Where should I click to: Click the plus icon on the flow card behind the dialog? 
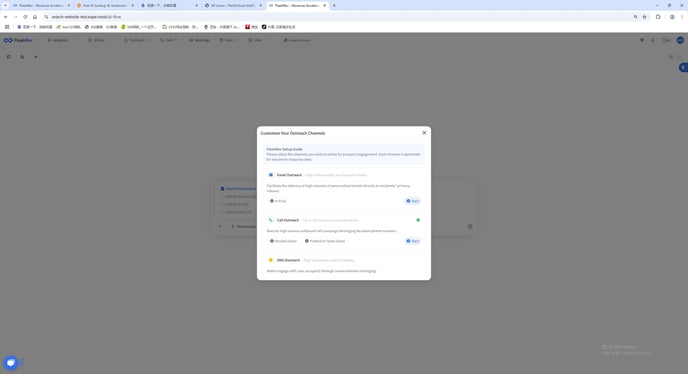[220, 227]
